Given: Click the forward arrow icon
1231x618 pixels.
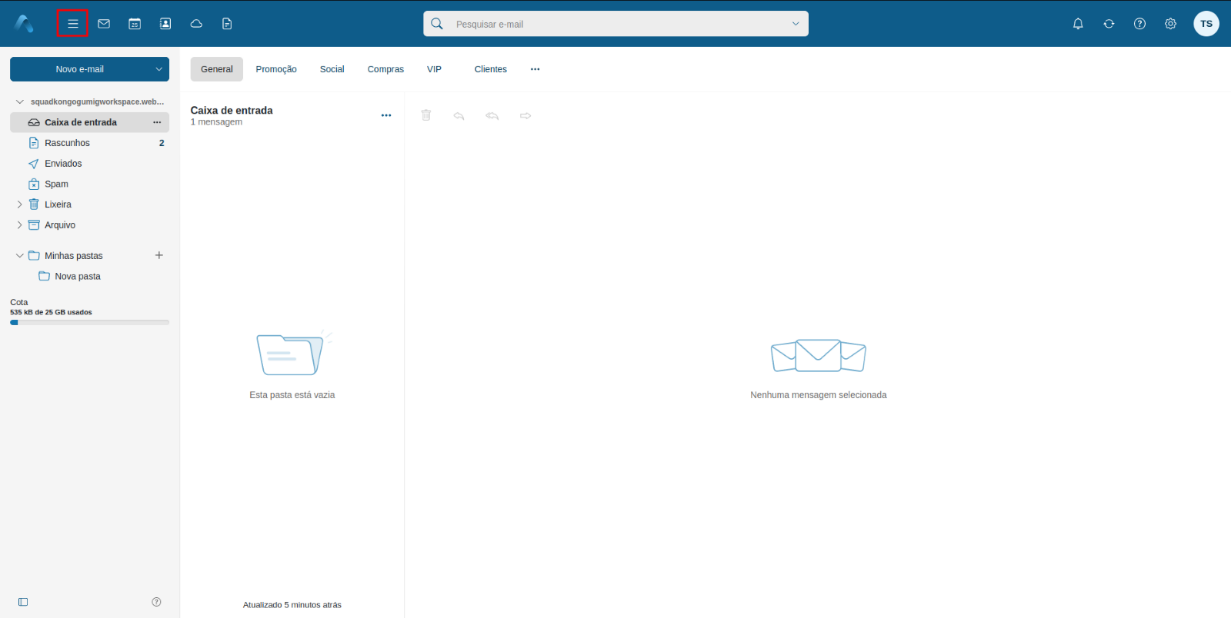Looking at the screenshot, I should click(526, 116).
